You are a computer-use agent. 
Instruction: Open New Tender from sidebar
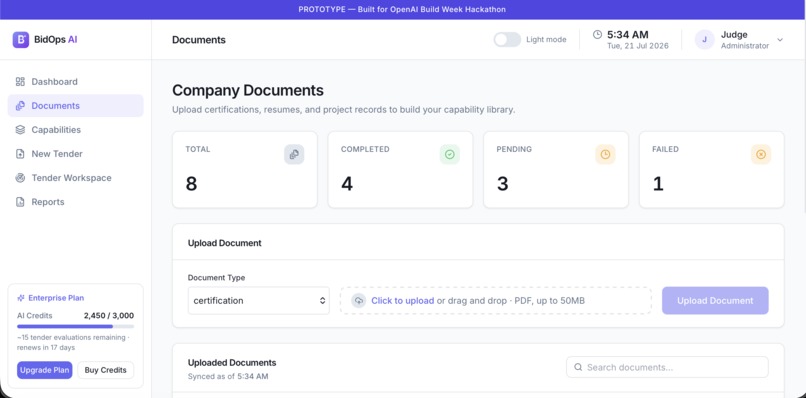click(x=75, y=154)
